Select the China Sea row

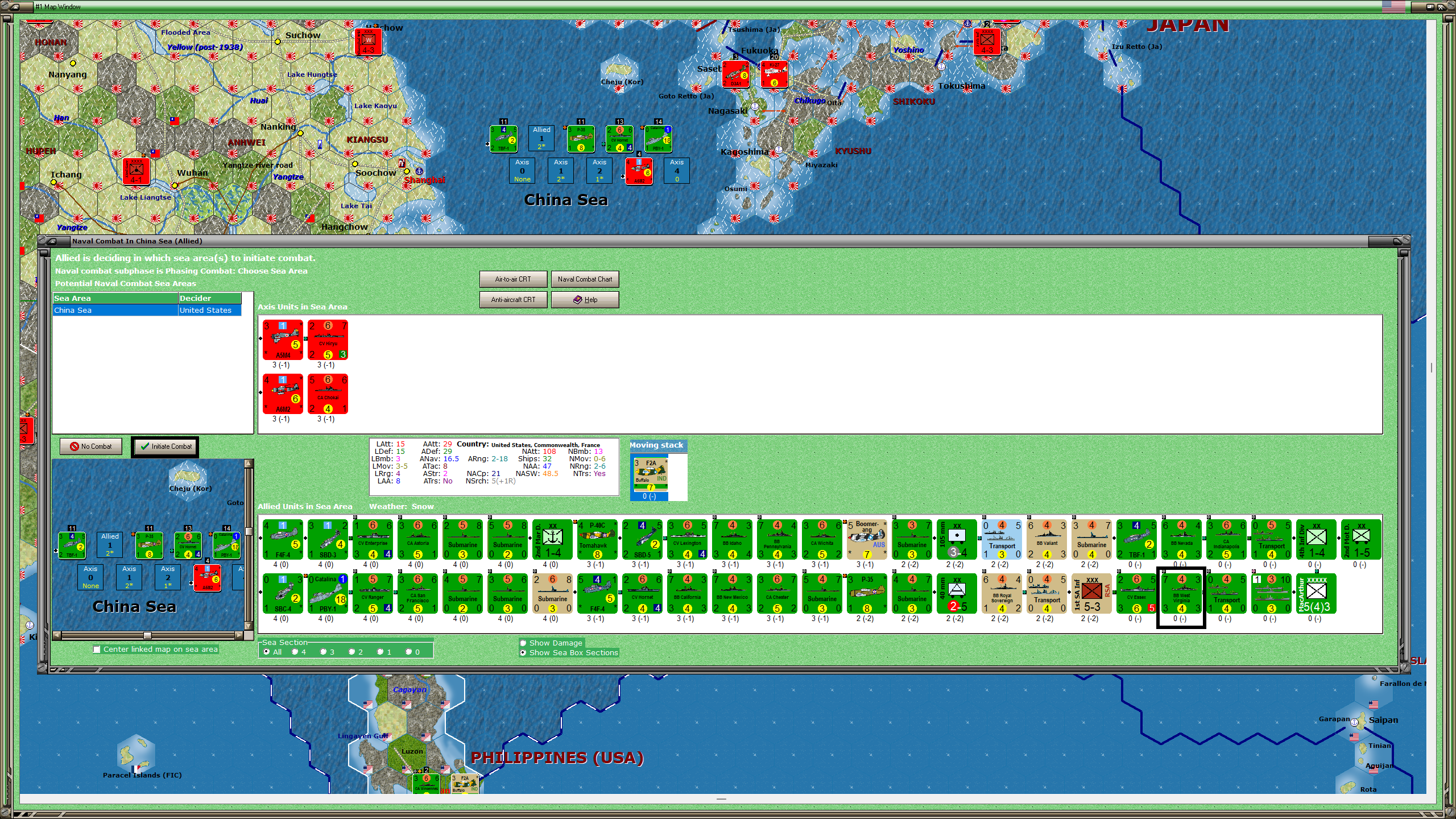147,310
